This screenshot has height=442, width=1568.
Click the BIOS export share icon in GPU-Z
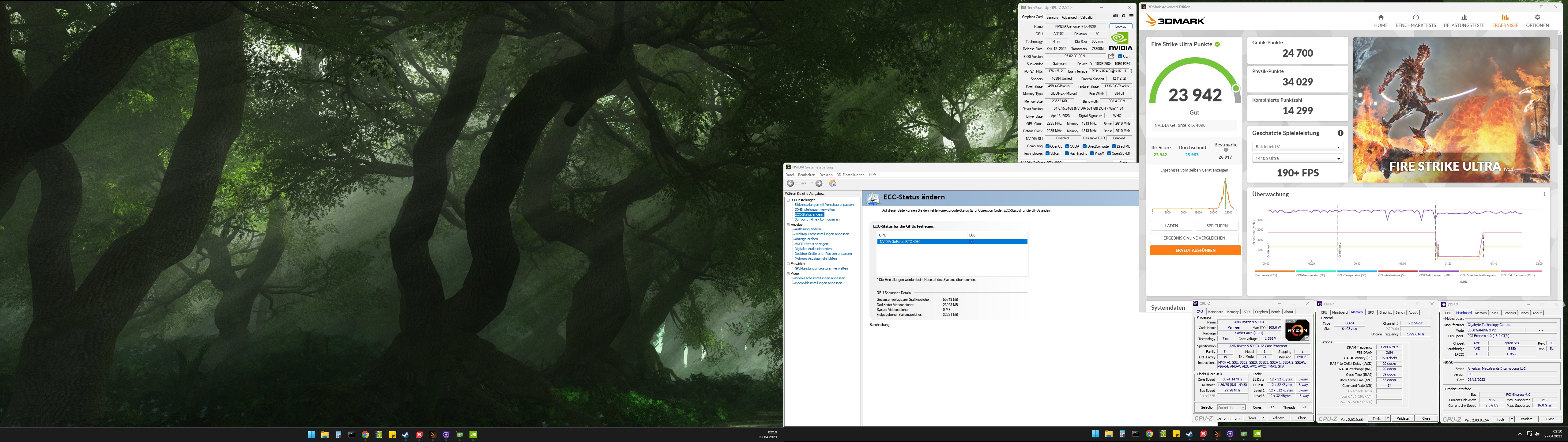[1111, 56]
